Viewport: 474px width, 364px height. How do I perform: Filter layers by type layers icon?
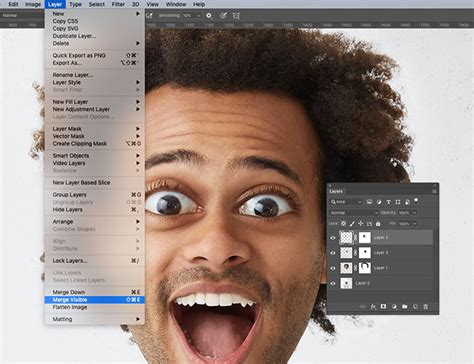[x=388, y=202]
